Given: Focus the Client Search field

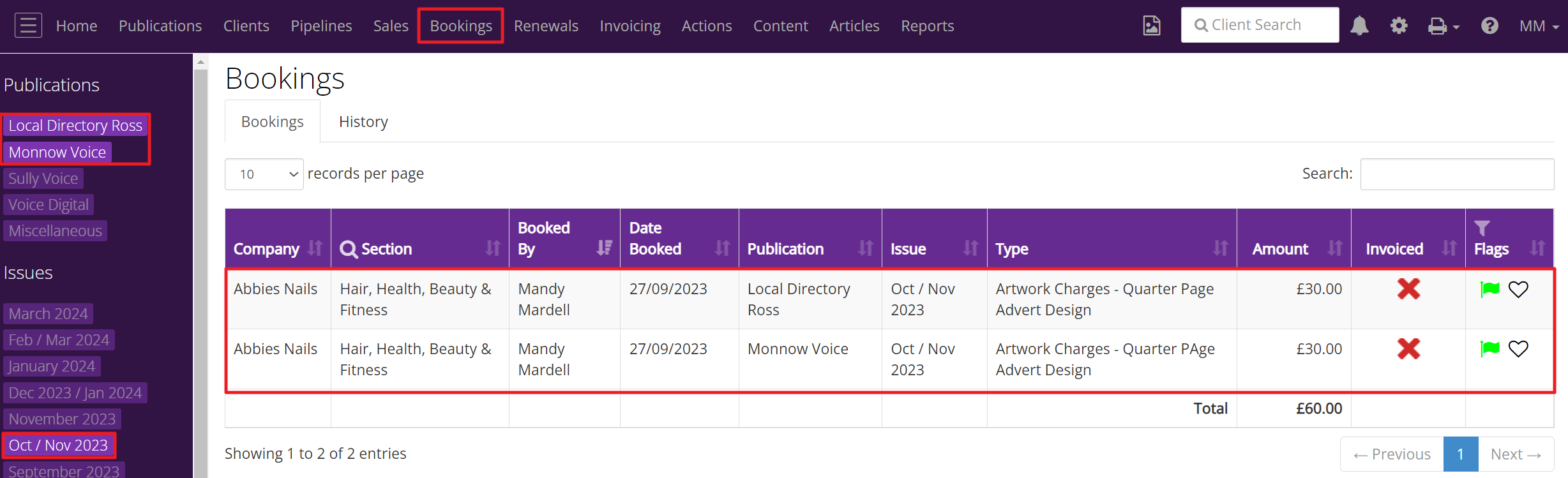Looking at the screenshot, I should (1260, 25).
